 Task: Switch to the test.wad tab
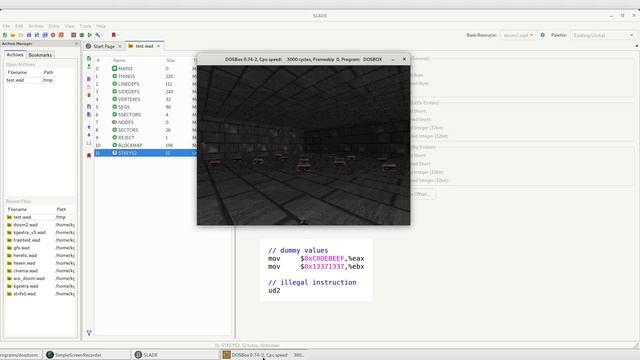tap(144, 47)
